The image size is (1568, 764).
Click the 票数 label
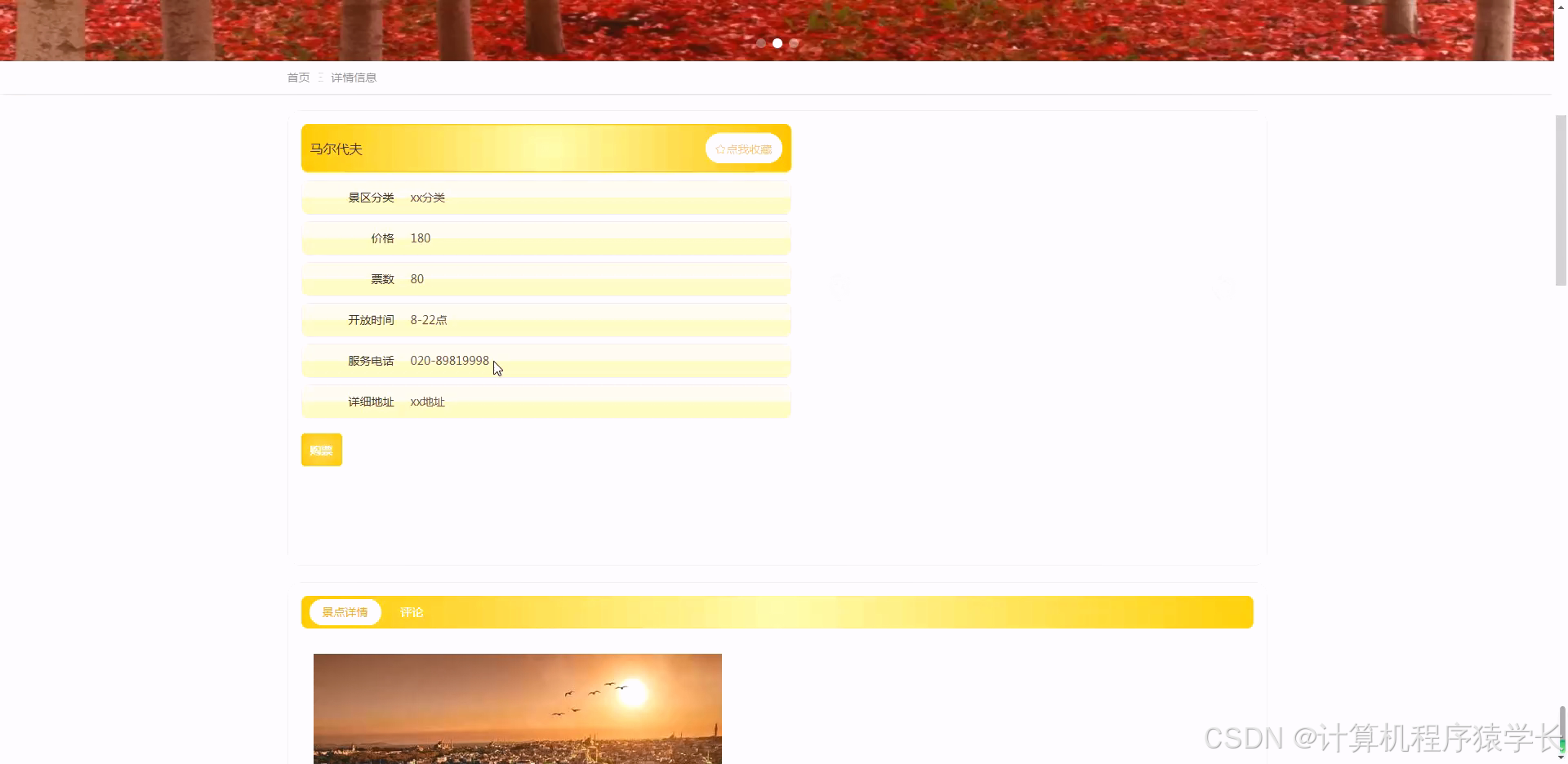[382, 279]
